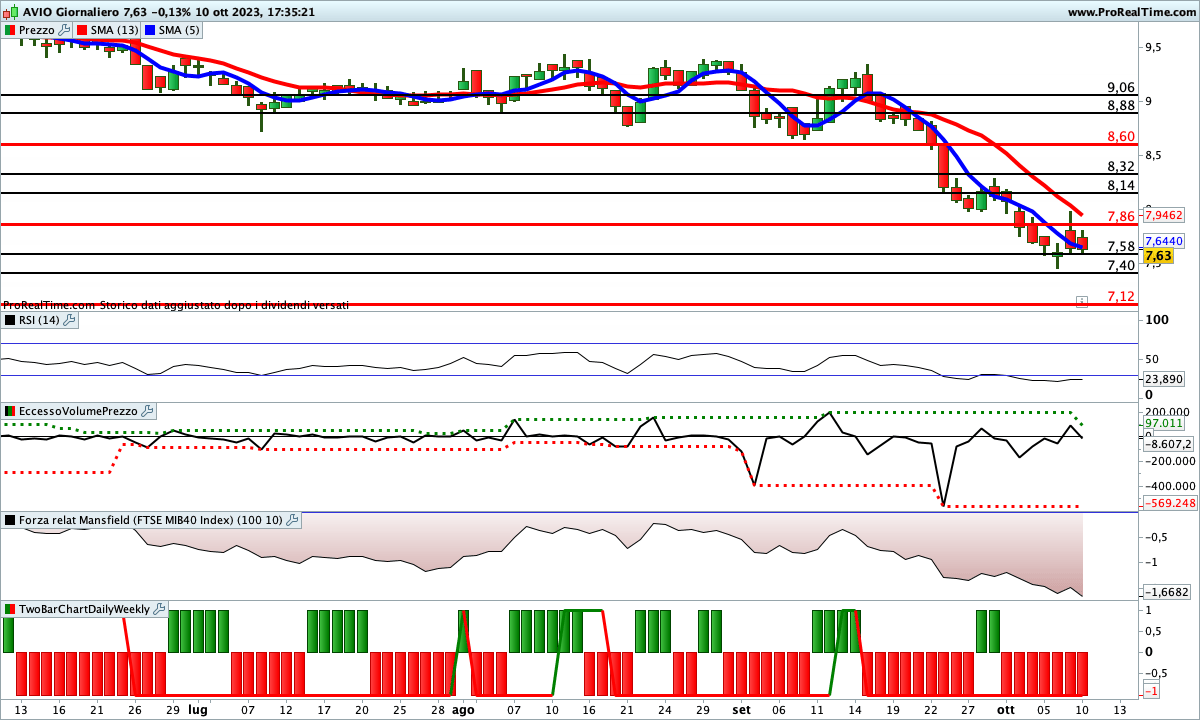Click the black RSI (14) color square
This screenshot has height=720, width=1200.
(x=10, y=320)
